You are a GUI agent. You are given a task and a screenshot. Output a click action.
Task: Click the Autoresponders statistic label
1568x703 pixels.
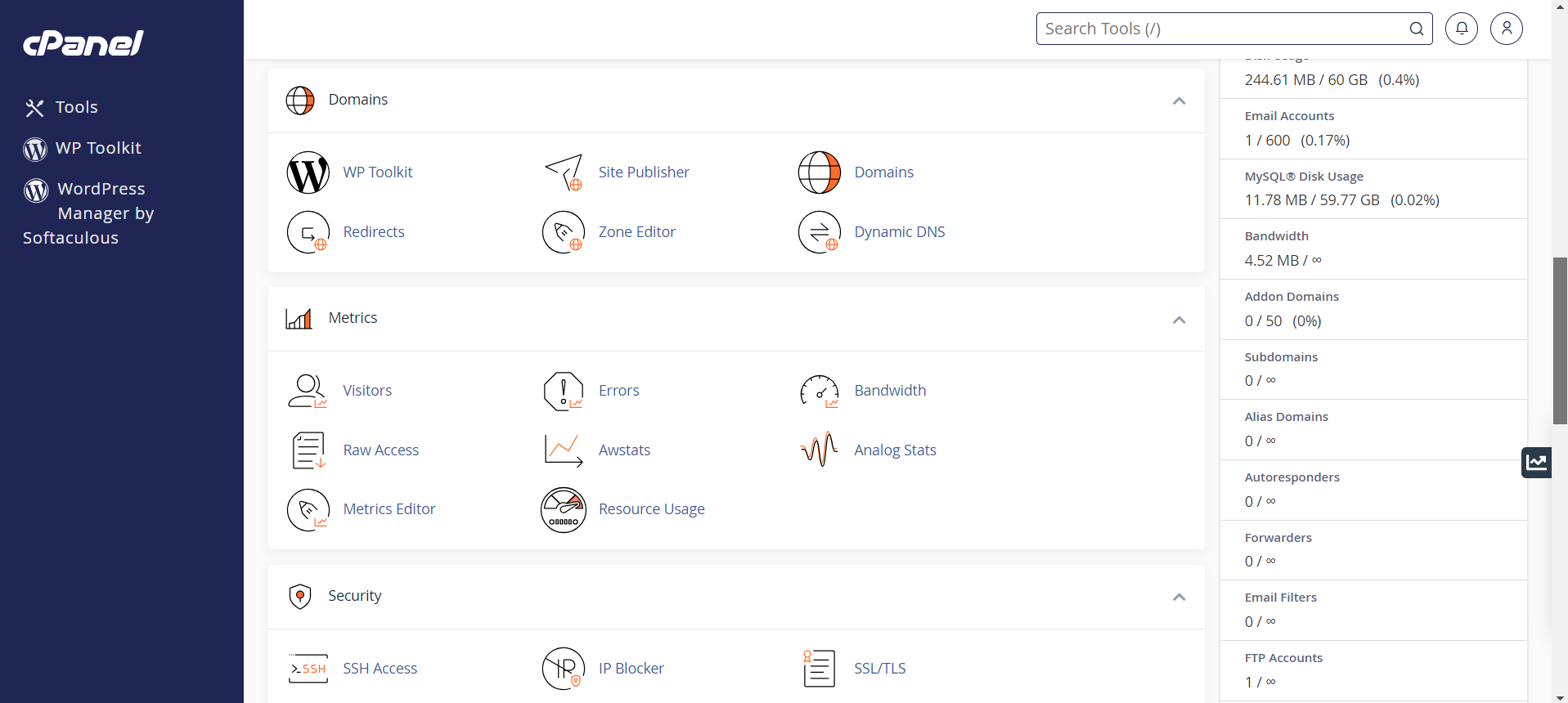1292,477
